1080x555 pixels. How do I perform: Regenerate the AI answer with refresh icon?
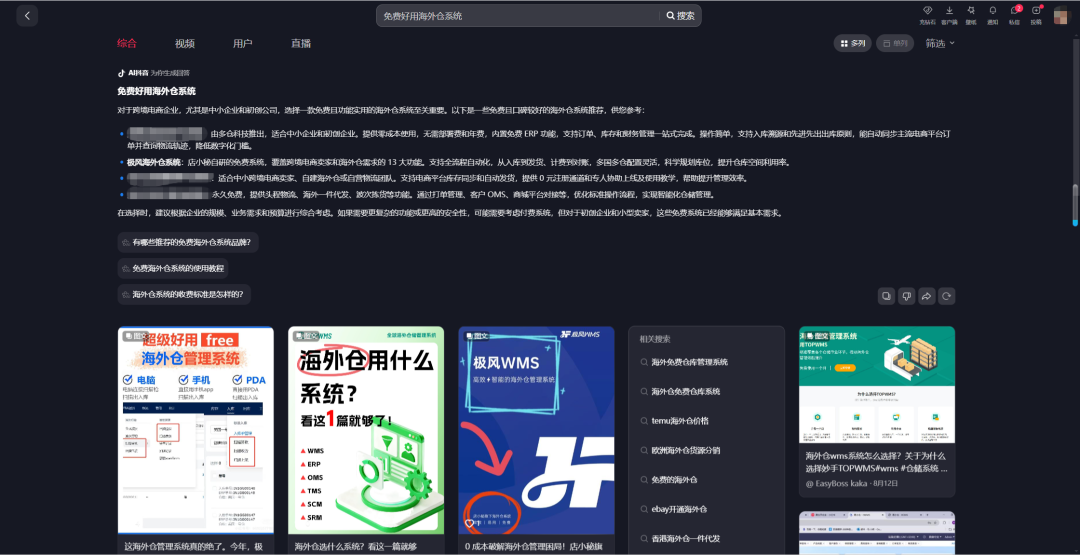[946, 296]
